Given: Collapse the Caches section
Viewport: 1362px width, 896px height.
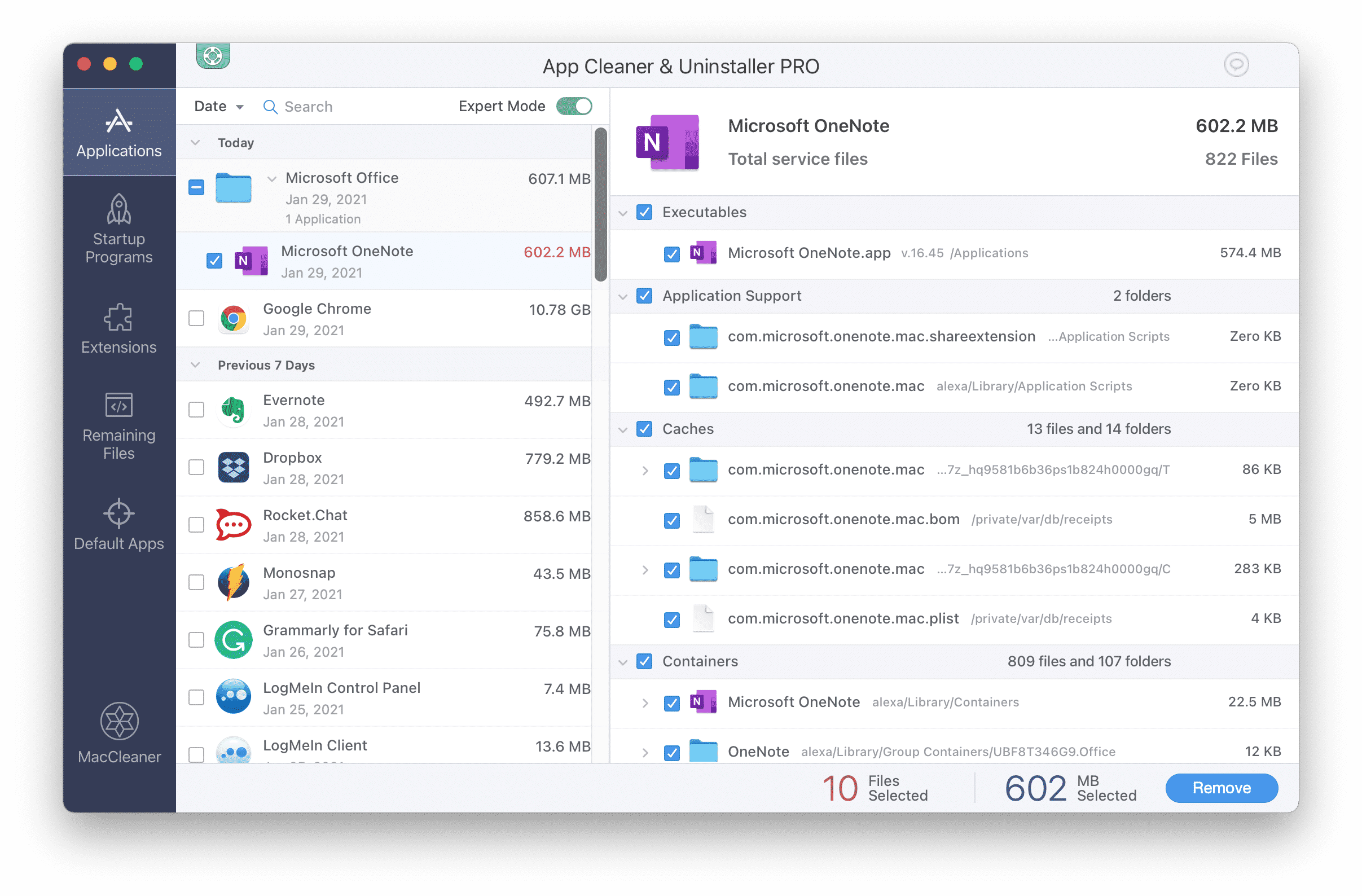Looking at the screenshot, I should pyautogui.click(x=626, y=429).
